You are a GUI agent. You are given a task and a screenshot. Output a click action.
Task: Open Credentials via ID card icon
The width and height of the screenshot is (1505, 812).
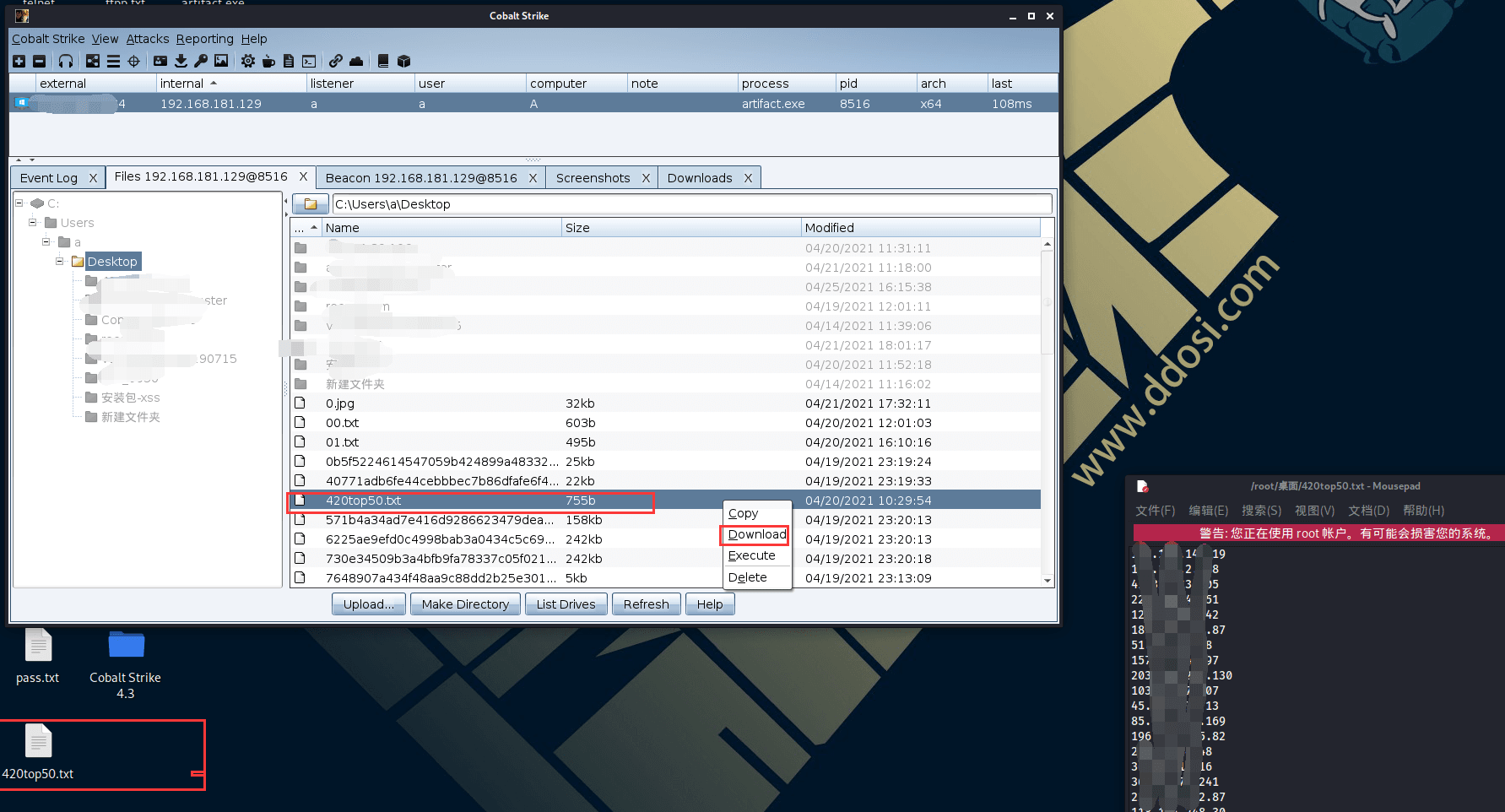coord(160,61)
